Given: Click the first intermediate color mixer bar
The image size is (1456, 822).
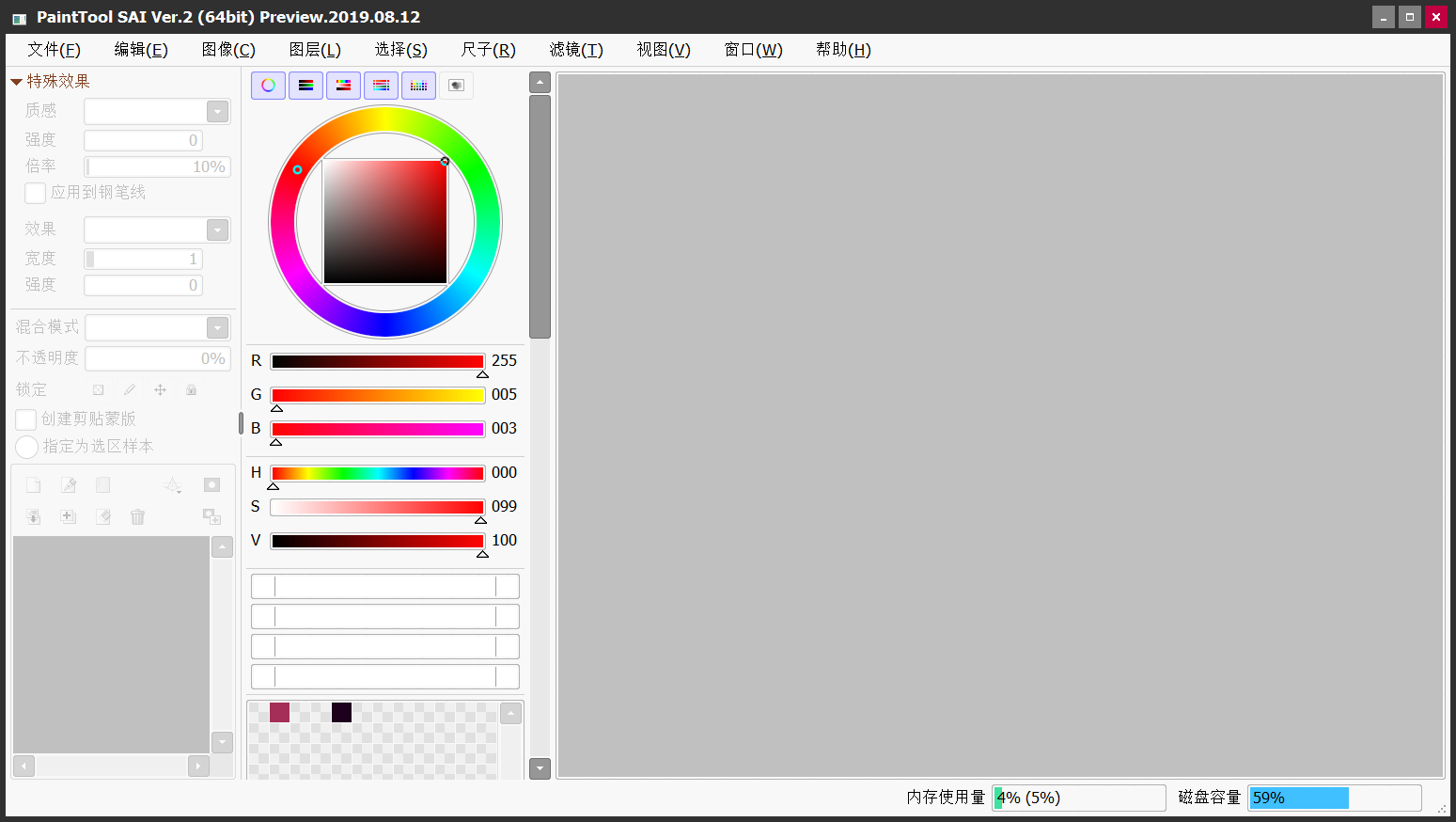Looking at the screenshot, I should click(385, 587).
